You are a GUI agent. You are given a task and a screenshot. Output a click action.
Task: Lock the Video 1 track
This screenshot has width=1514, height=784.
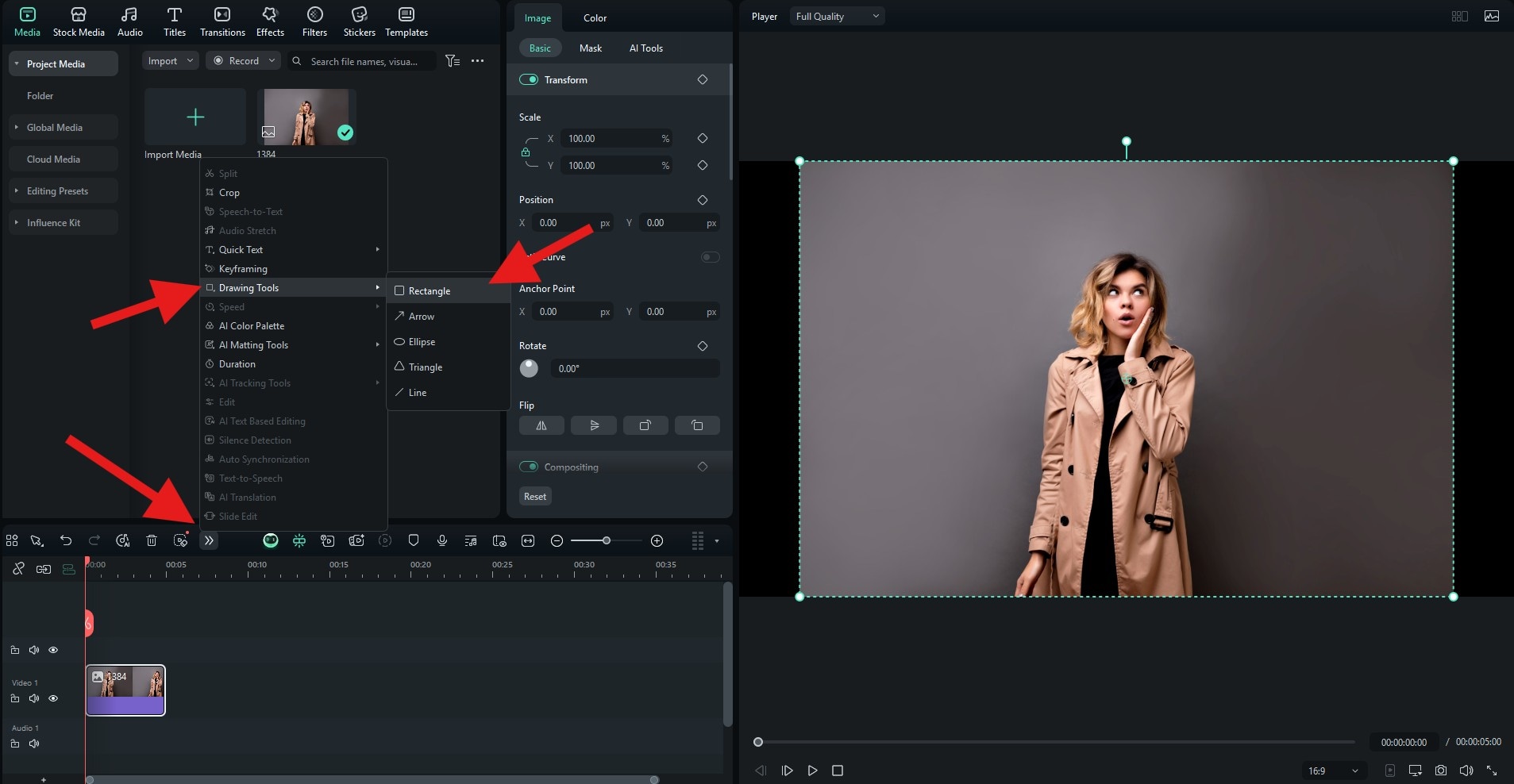pos(15,698)
